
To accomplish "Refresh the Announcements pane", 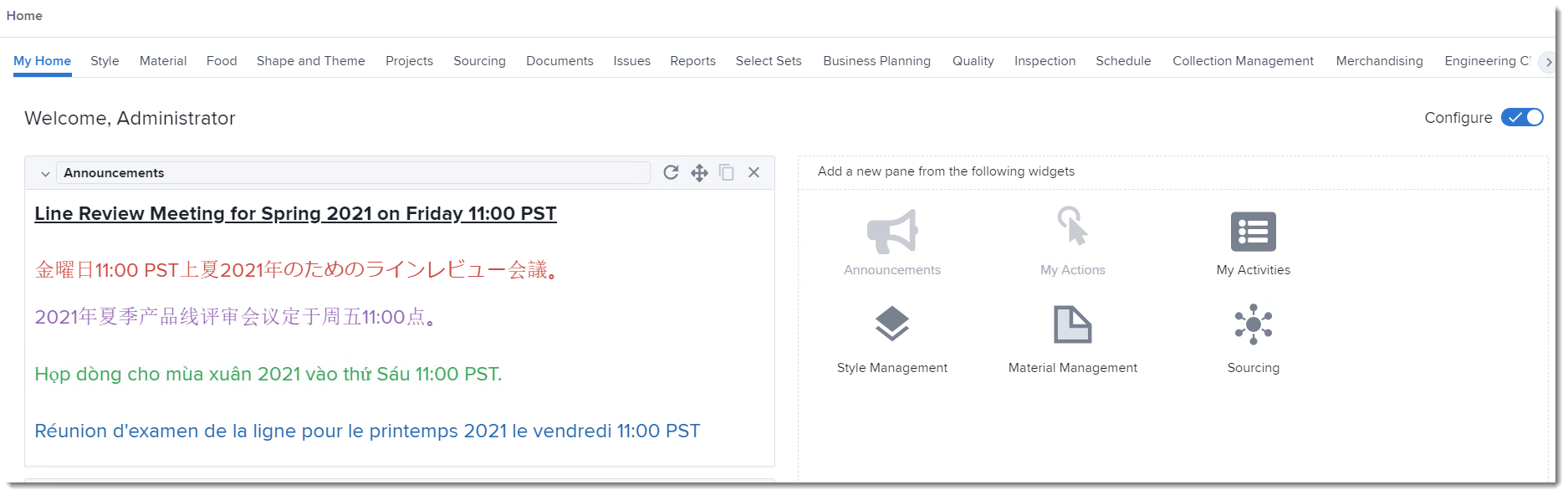I will coord(671,172).
